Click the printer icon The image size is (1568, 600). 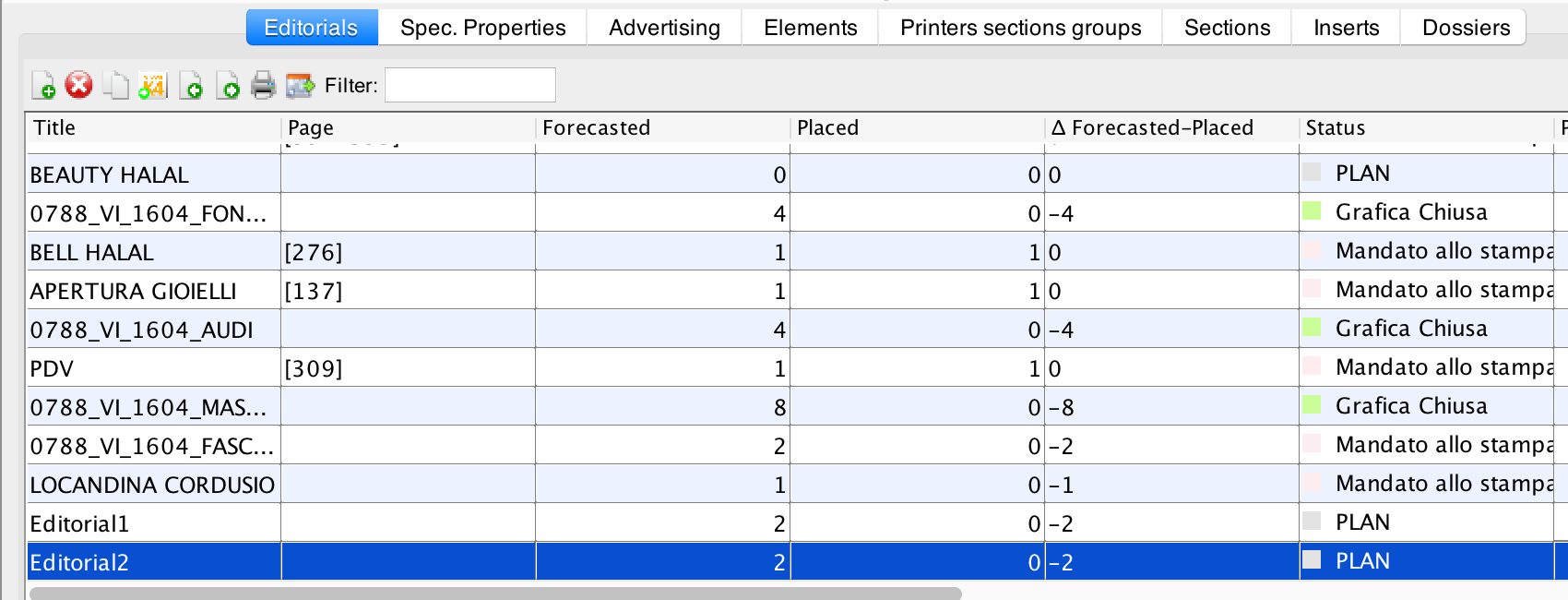[x=263, y=86]
